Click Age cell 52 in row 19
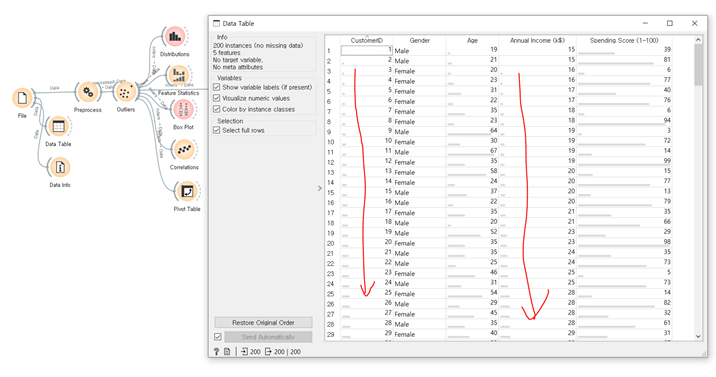Screen dimensions: 716x377 pos(472,233)
